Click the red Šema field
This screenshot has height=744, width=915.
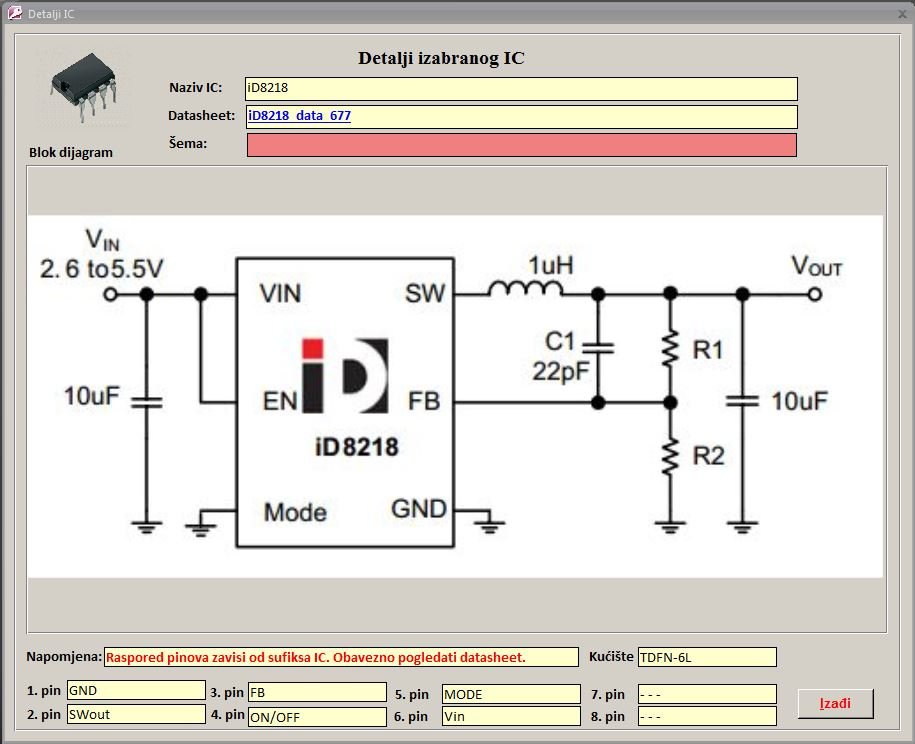521,145
